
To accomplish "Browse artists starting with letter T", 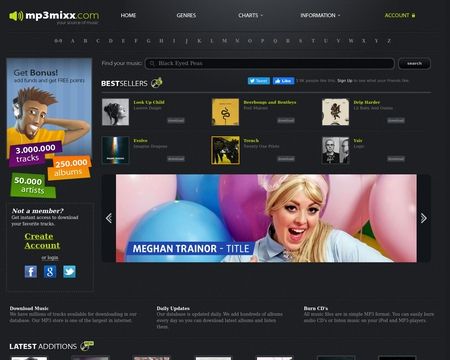I will [313, 41].
